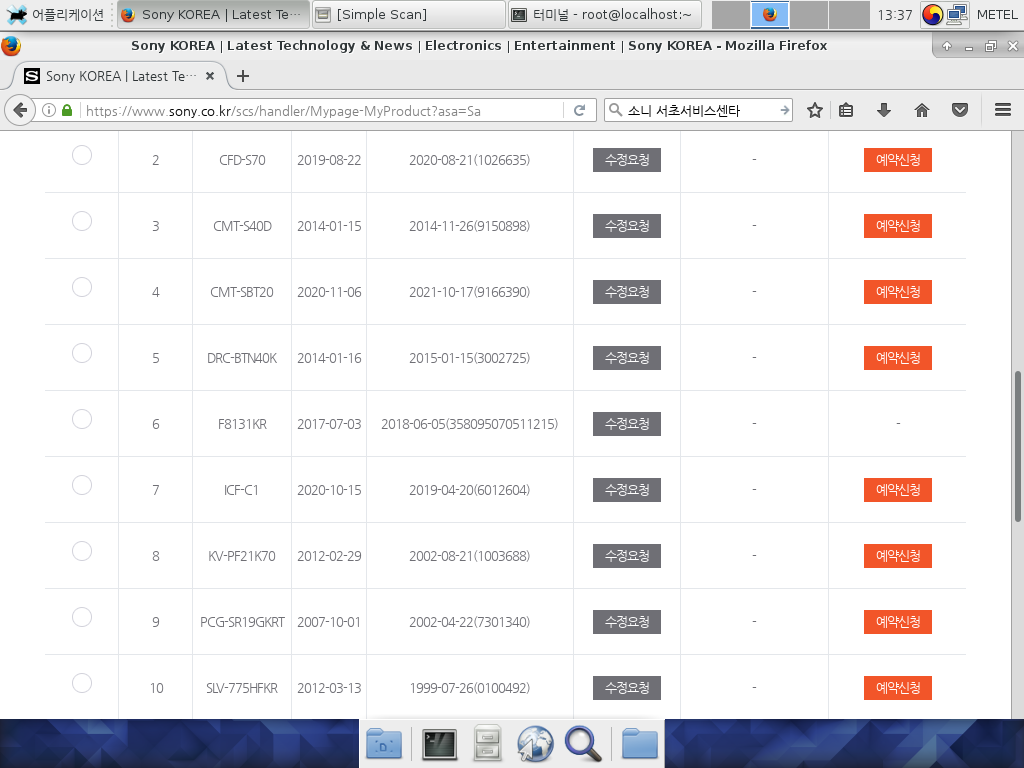
Task: Go to the Firefox home page
Action: tap(921, 111)
